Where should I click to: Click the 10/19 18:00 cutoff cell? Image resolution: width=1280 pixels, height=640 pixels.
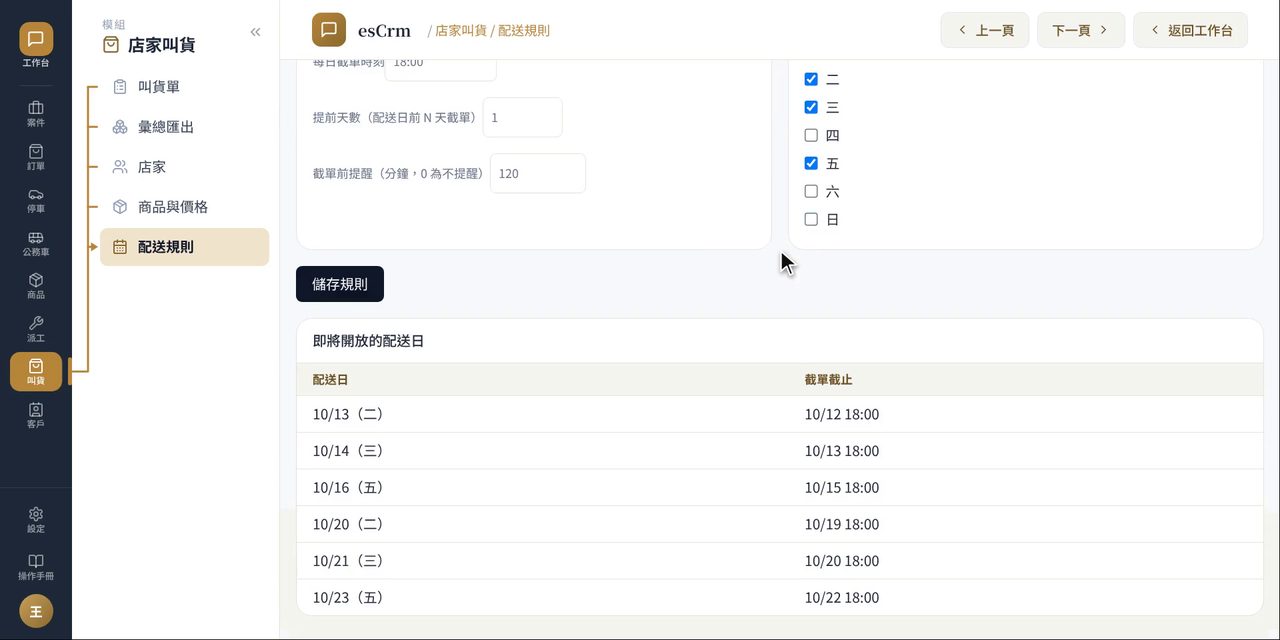pos(842,524)
